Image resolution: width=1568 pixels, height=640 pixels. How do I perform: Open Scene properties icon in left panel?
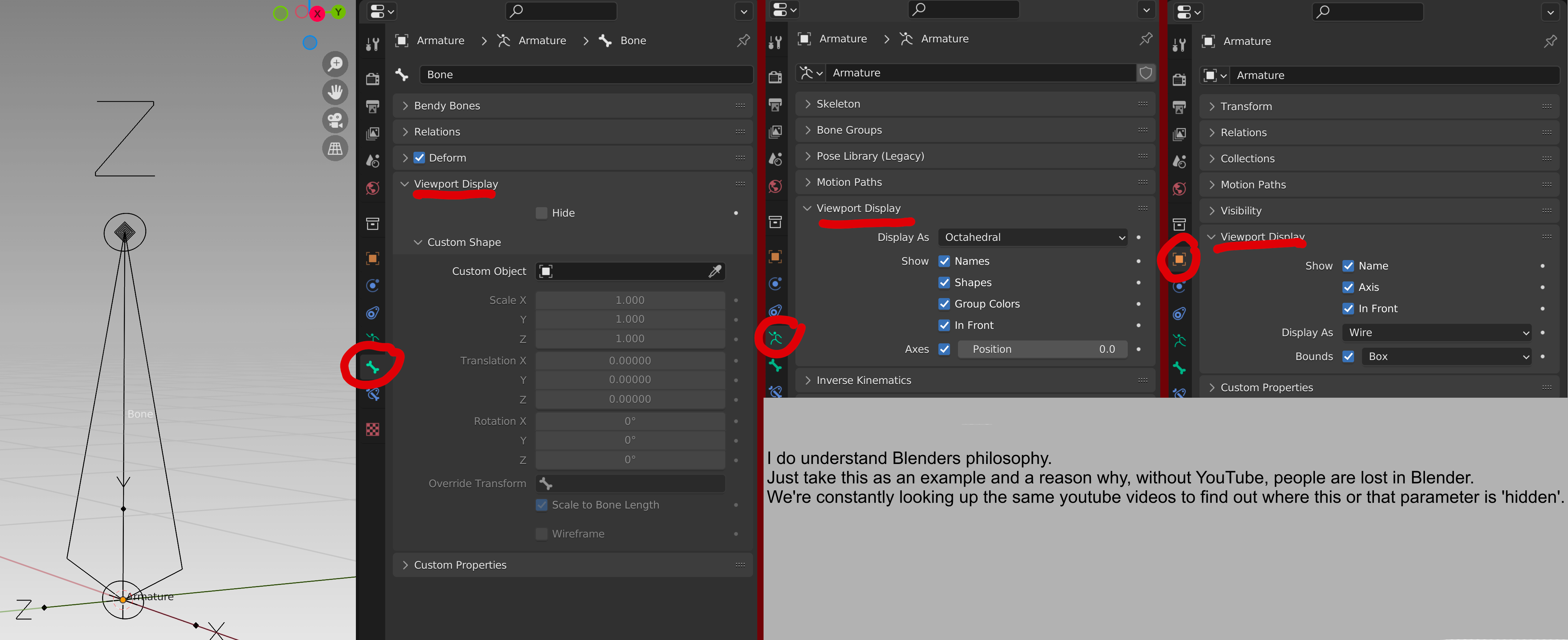click(x=373, y=161)
